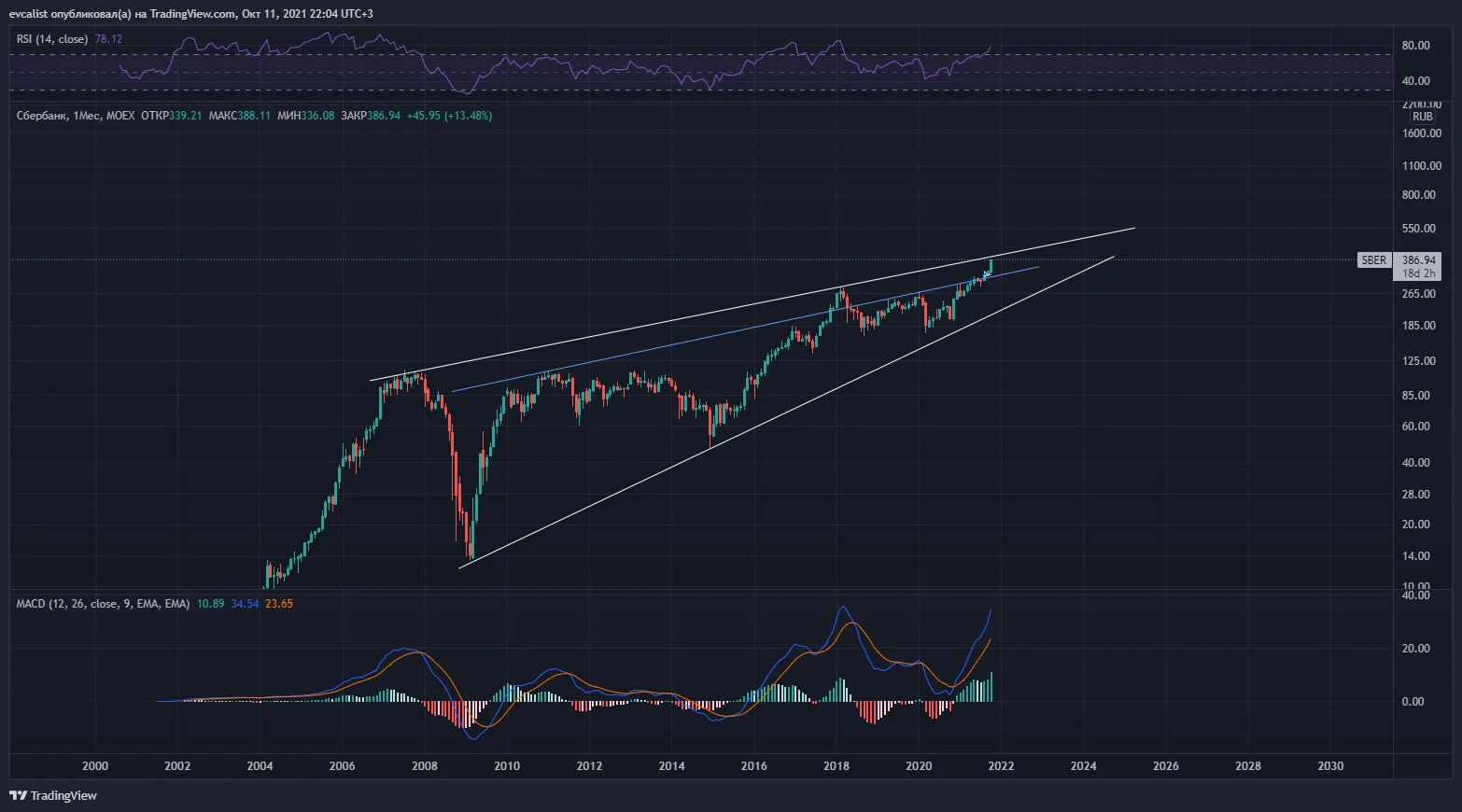Click the 2022 label on time axis

click(1001, 766)
